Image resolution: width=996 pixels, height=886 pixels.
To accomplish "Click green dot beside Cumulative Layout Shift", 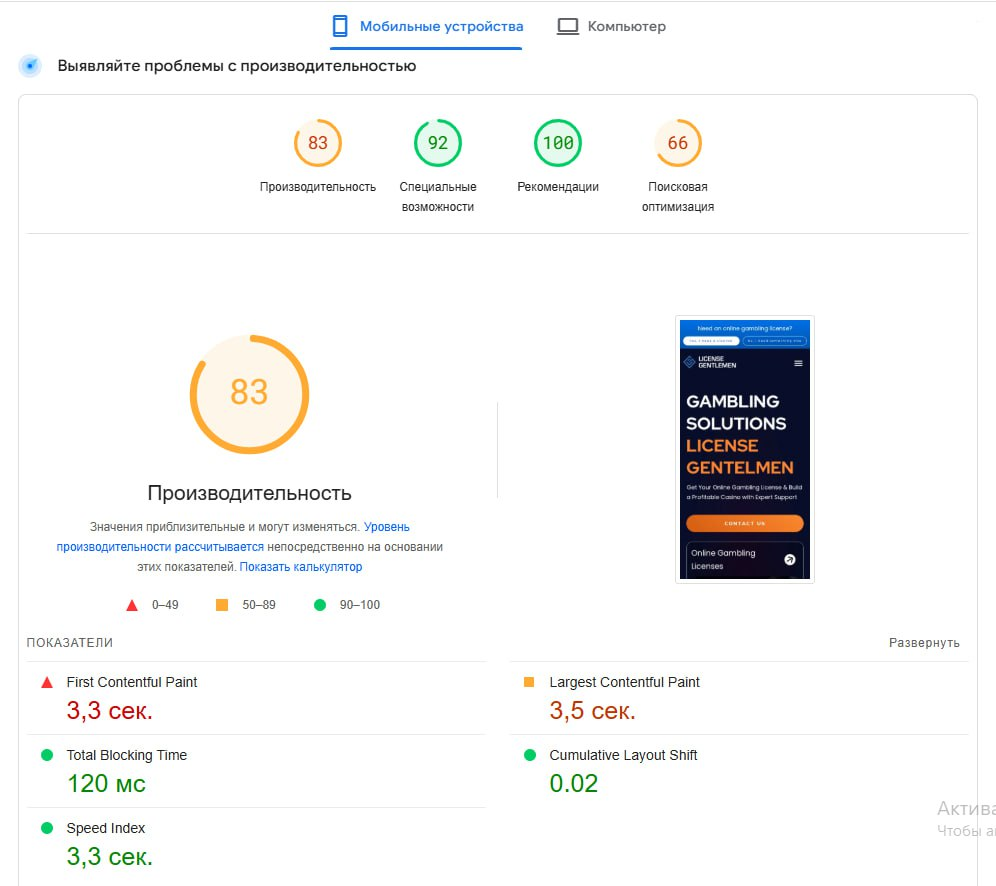I will click(x=529, y=755).
